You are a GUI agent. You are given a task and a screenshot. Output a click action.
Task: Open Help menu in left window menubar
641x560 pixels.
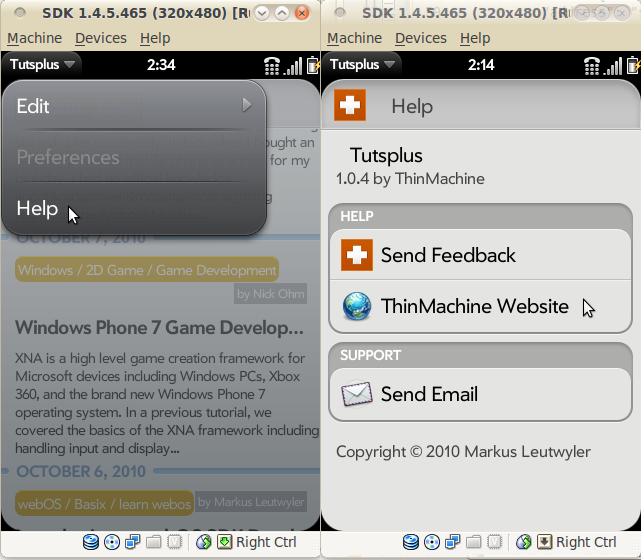pos(155,38)
